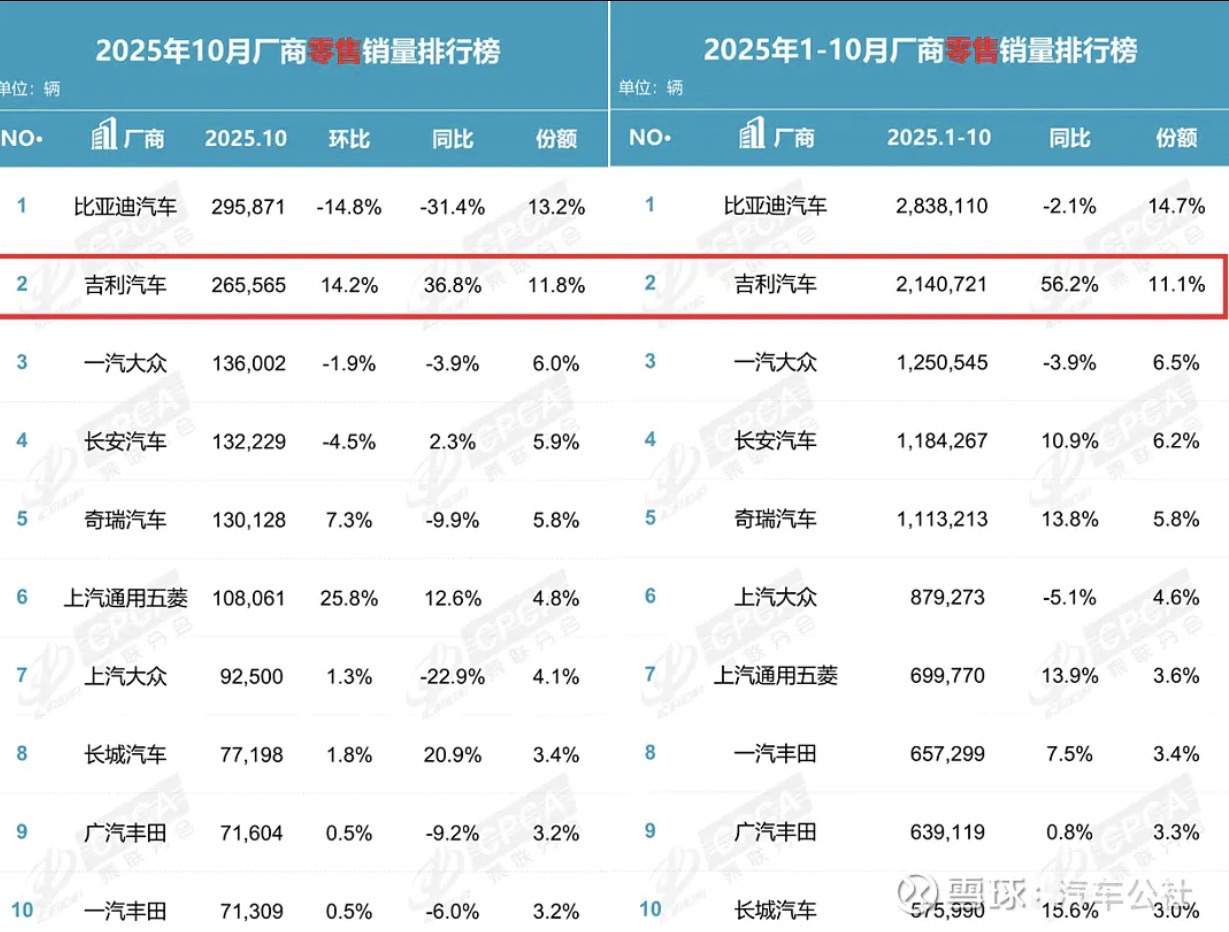Click the 56.2% year-over-year value for 吉利汽车
1229x932 pixels.
pyautogui.click(x=1072, y=284)
